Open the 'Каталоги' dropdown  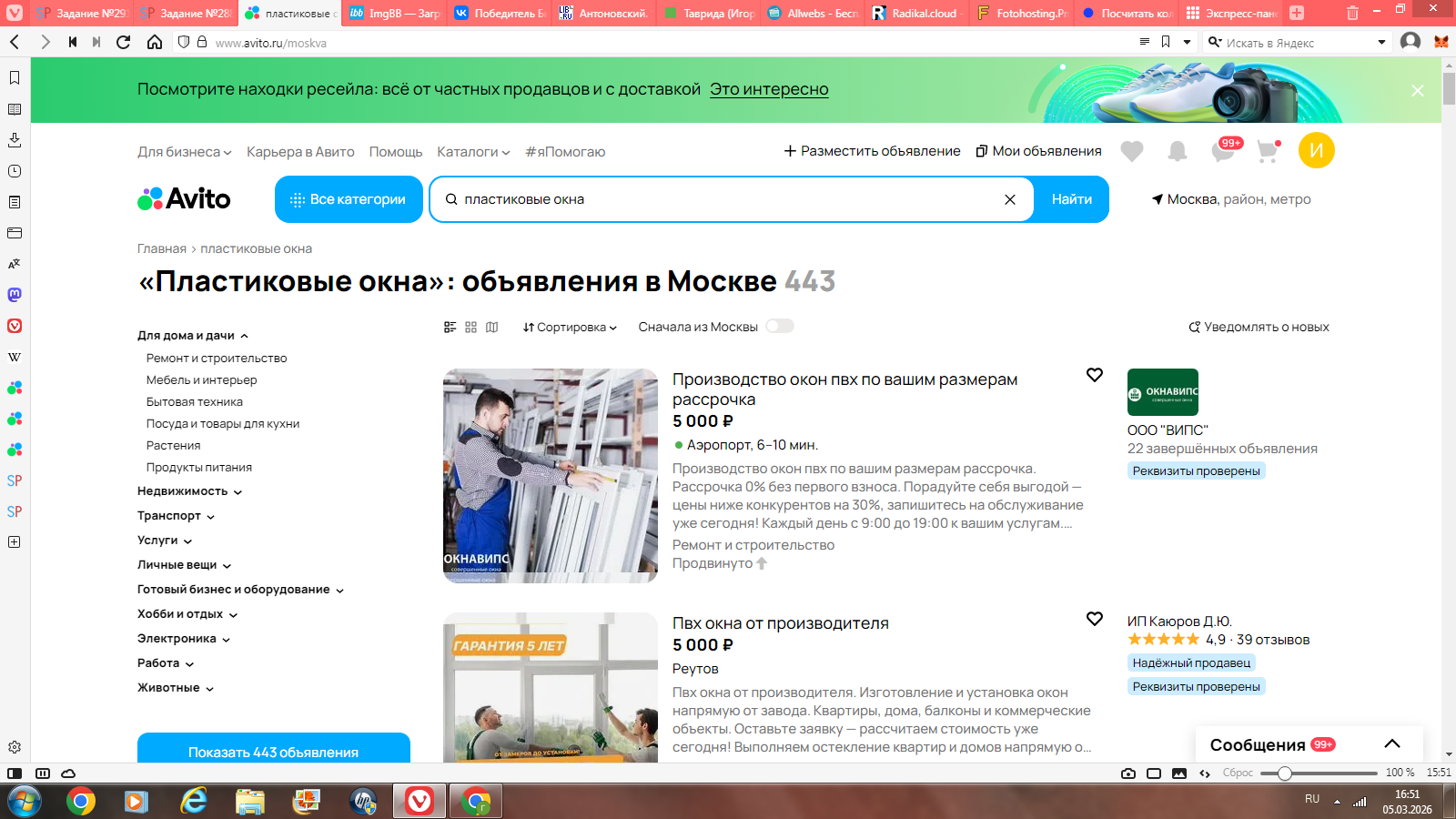473,152
